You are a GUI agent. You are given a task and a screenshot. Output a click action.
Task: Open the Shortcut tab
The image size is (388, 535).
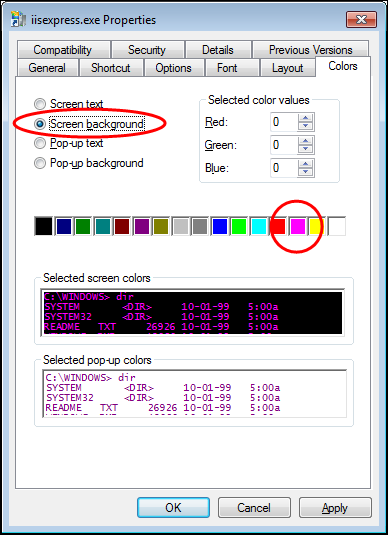pos(111,68)
